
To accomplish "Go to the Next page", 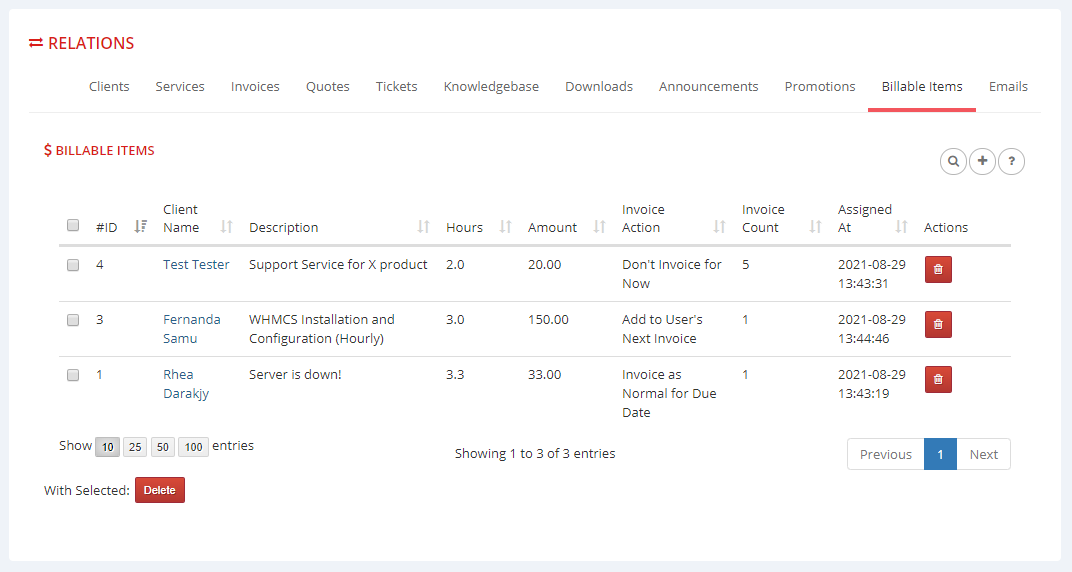I will pos(983,454).
